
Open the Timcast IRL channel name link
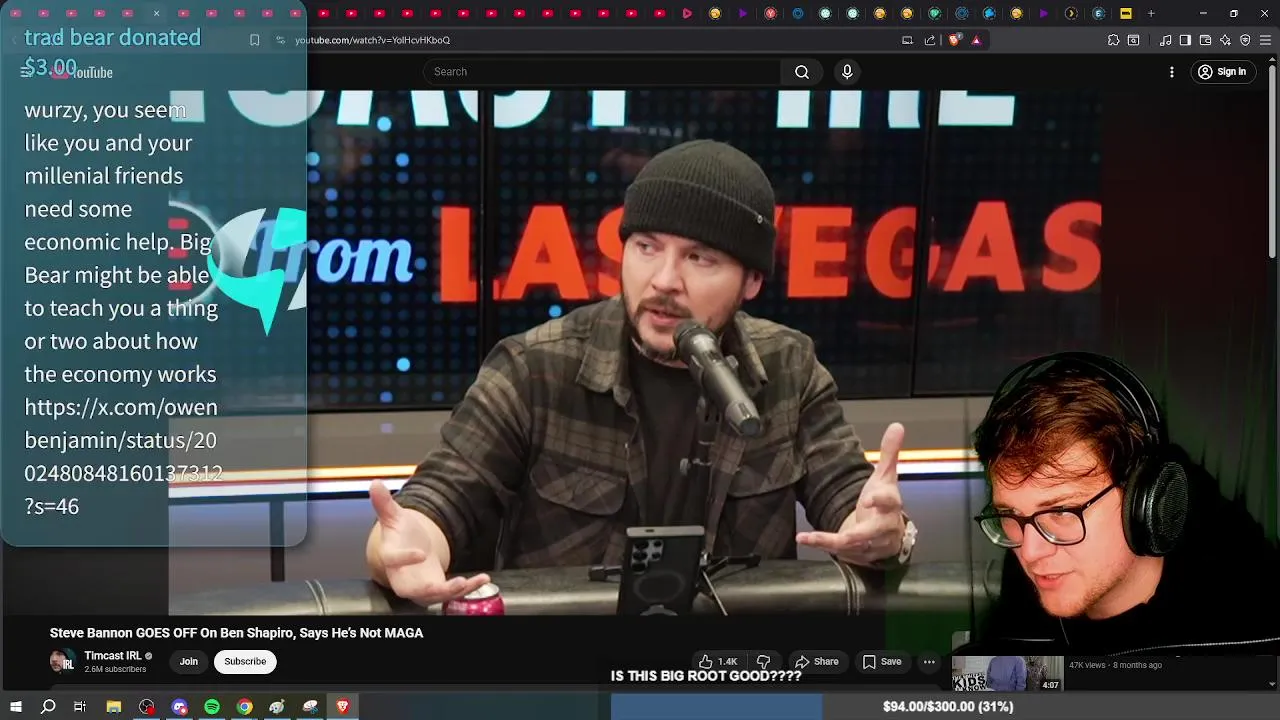tap(113, 656)
